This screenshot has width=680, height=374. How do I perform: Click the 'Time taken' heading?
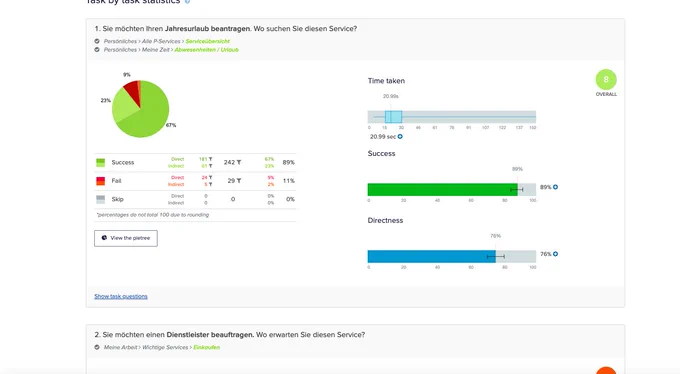point(386,81)
